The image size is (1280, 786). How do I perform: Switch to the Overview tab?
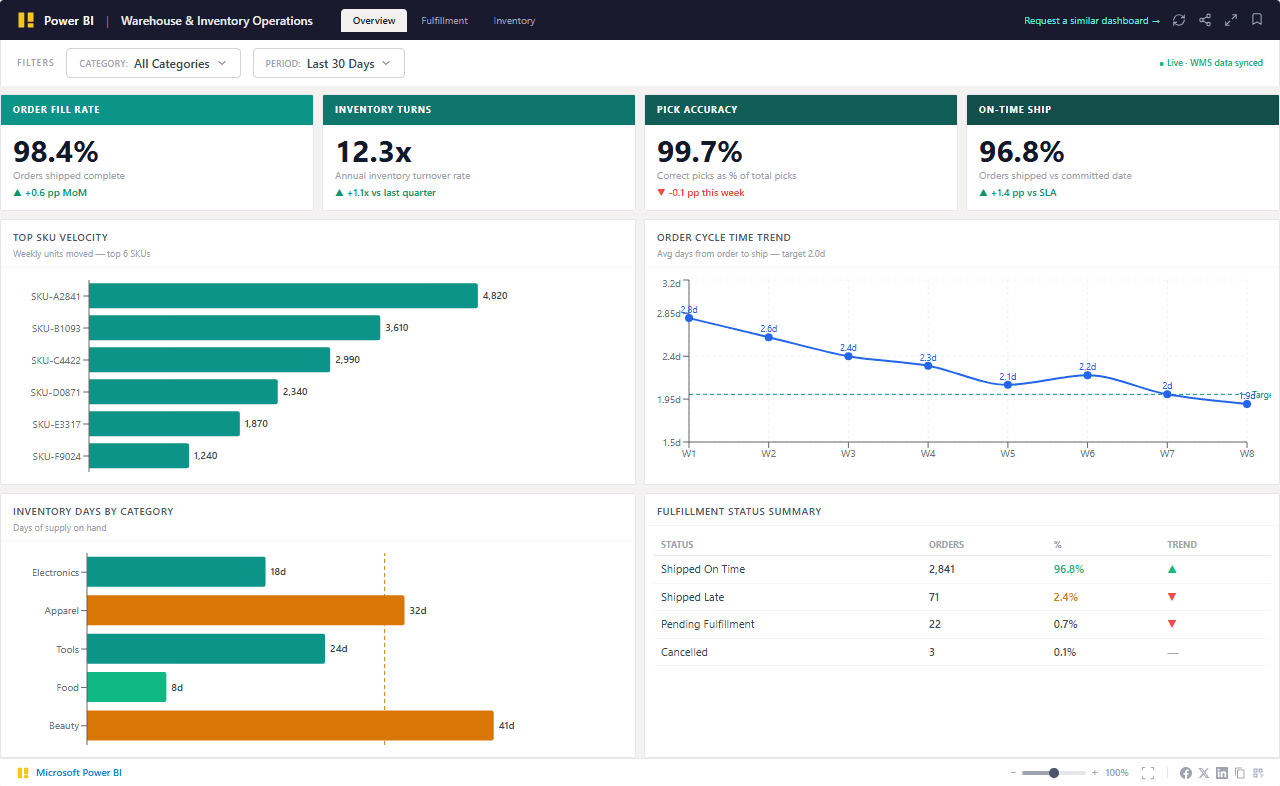click(374, 20)
